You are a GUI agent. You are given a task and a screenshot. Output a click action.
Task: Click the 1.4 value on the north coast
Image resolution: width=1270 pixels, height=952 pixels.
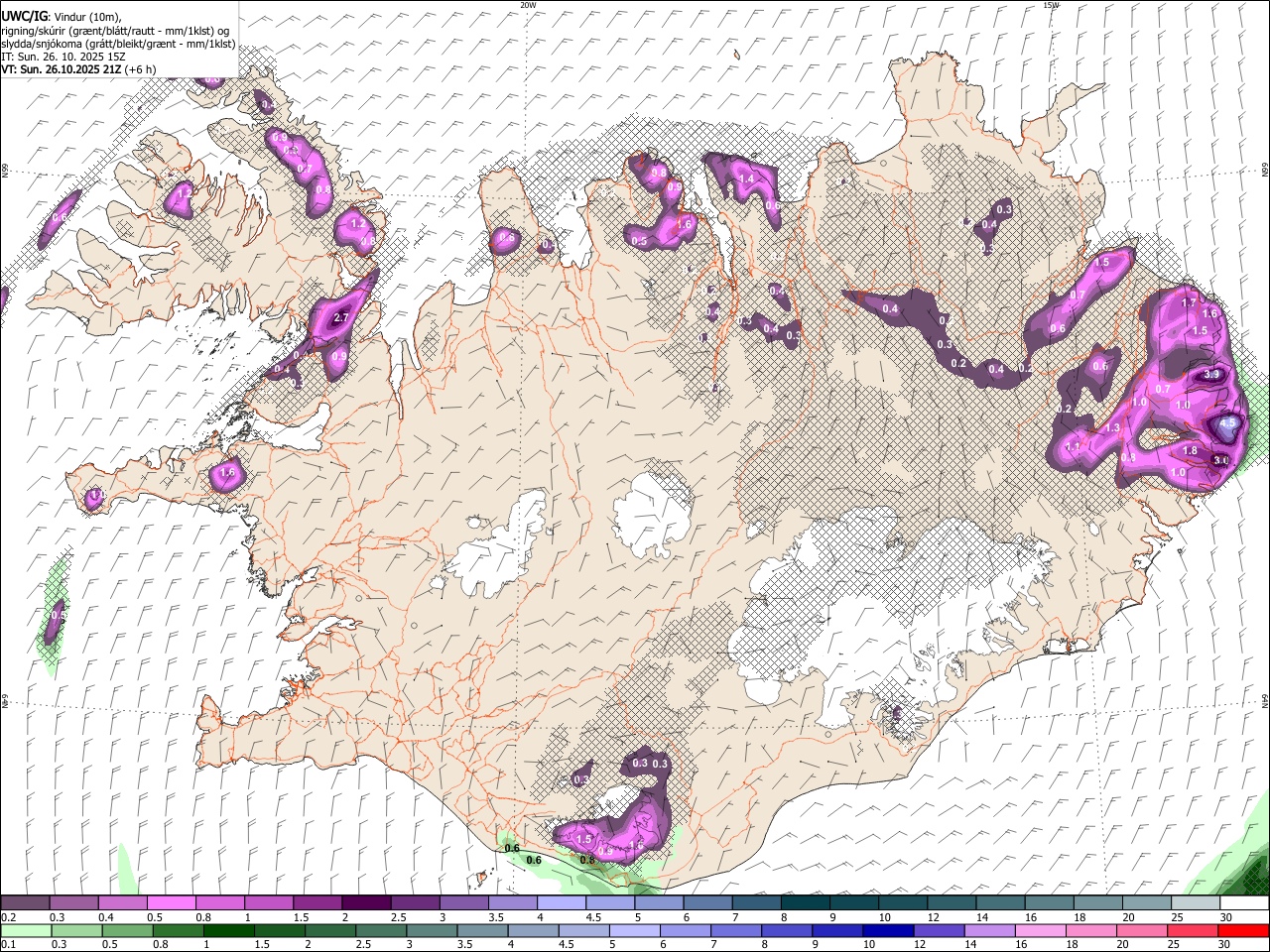(x=746, y=178)
